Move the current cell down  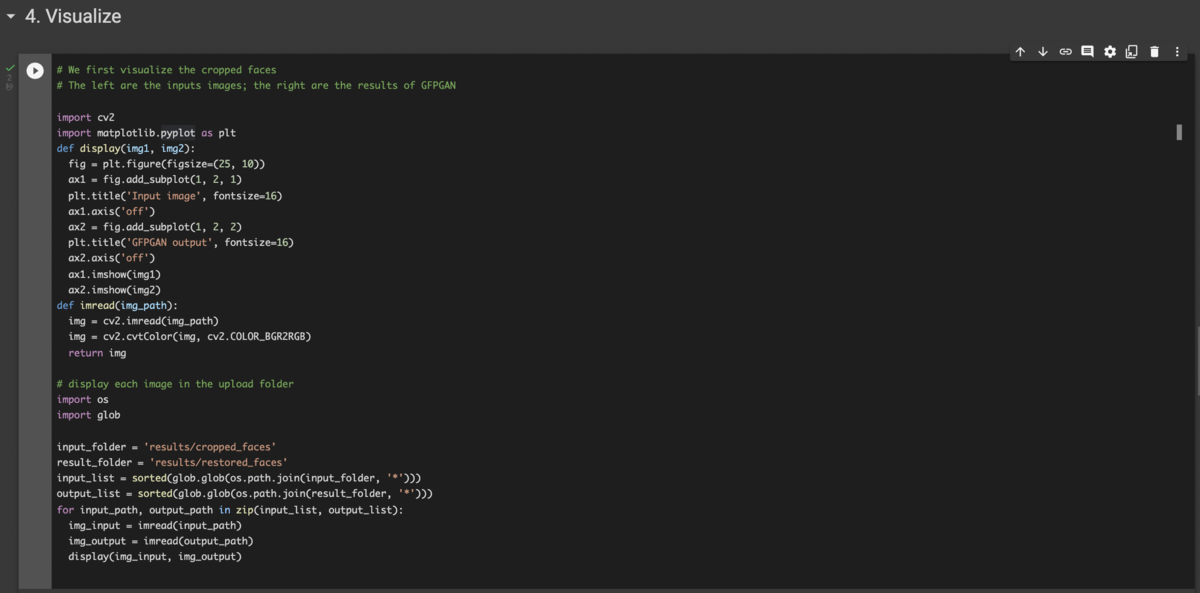click(x=1043, y=50)
